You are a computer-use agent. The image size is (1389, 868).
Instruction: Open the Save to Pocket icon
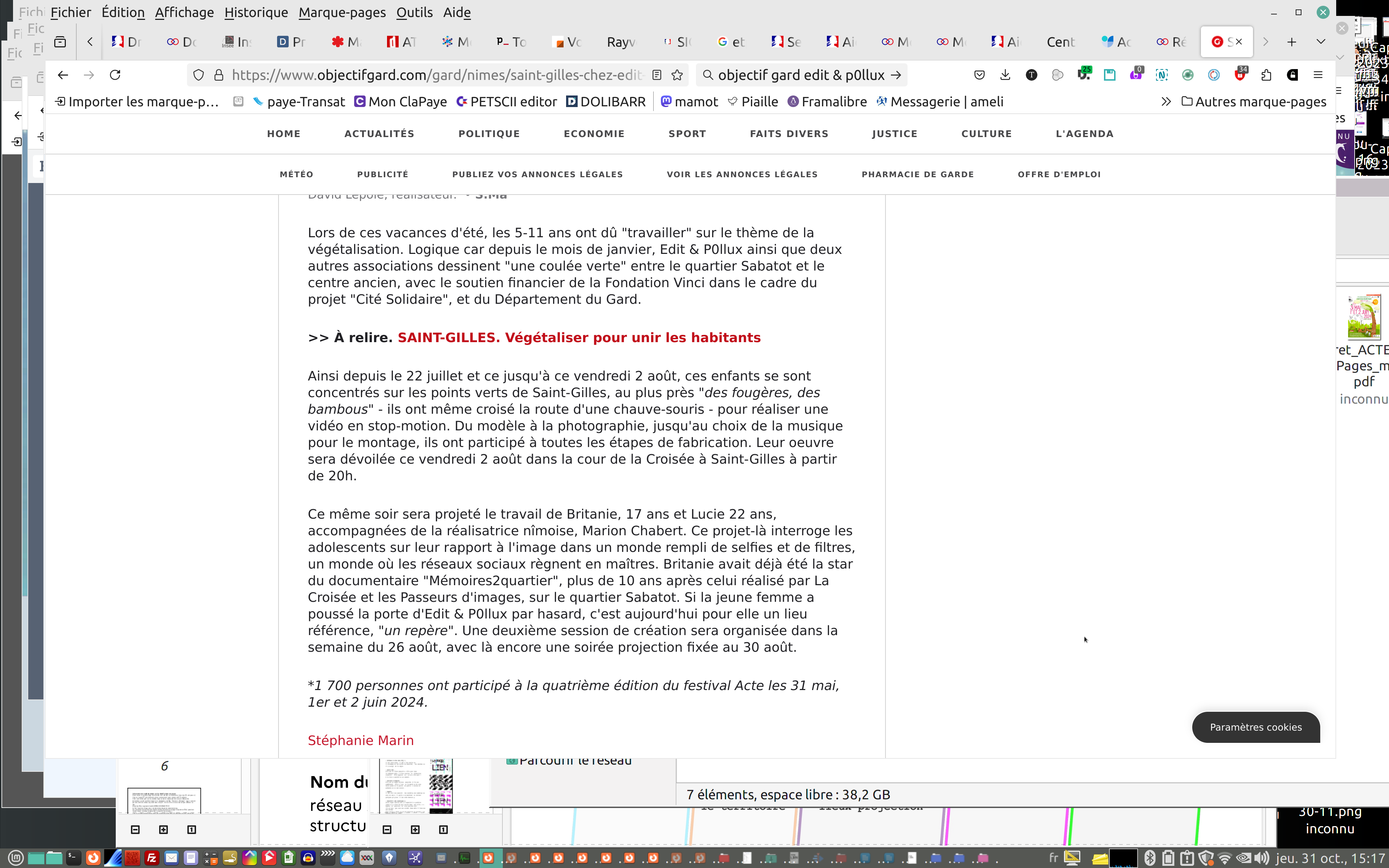979,75
